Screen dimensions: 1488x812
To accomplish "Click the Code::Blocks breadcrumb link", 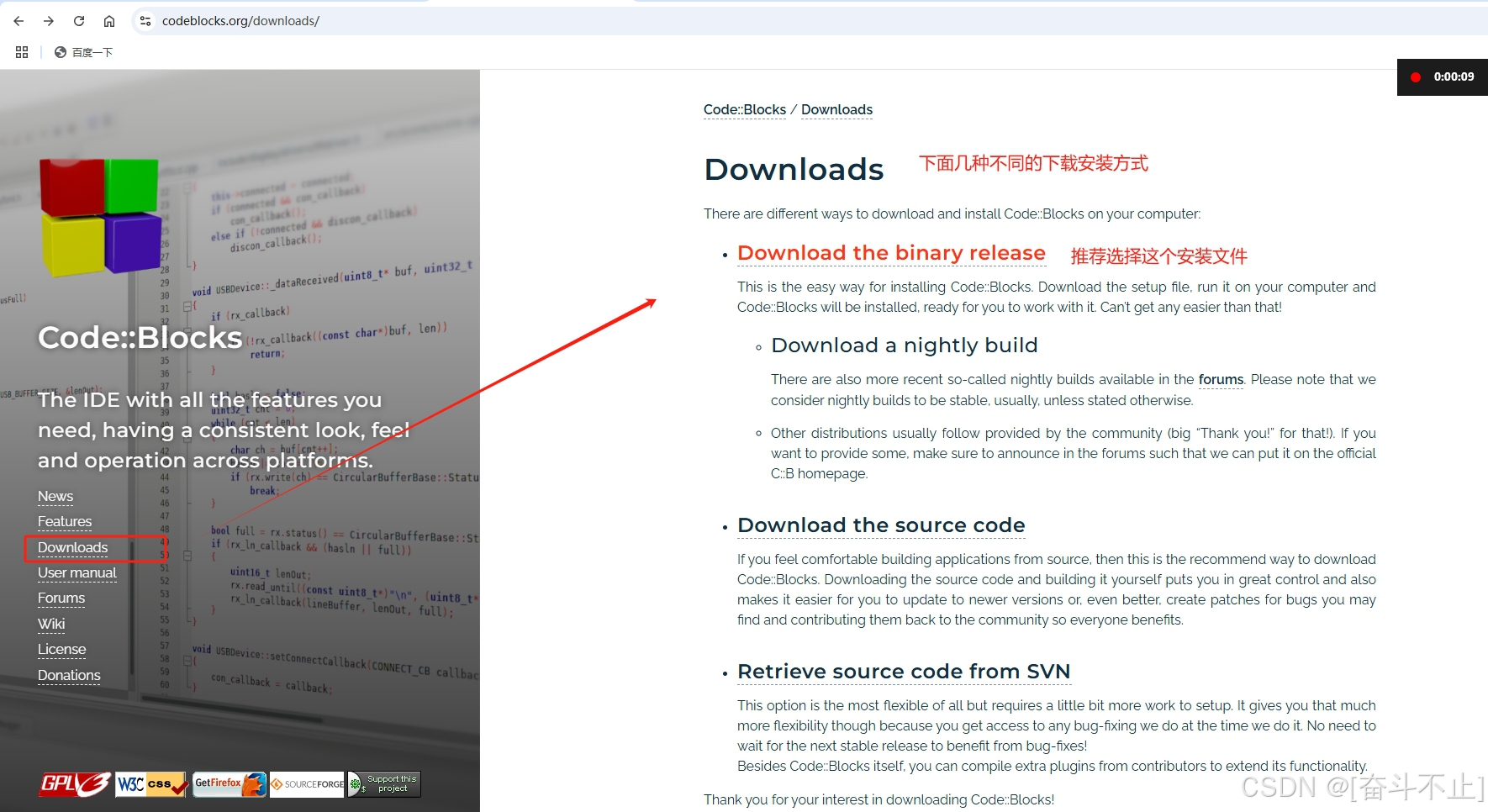I will [x=745, y=110].
